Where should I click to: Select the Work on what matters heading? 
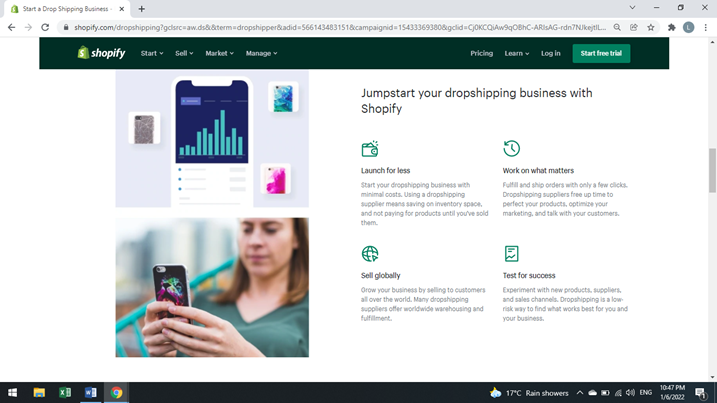[538, 171]
